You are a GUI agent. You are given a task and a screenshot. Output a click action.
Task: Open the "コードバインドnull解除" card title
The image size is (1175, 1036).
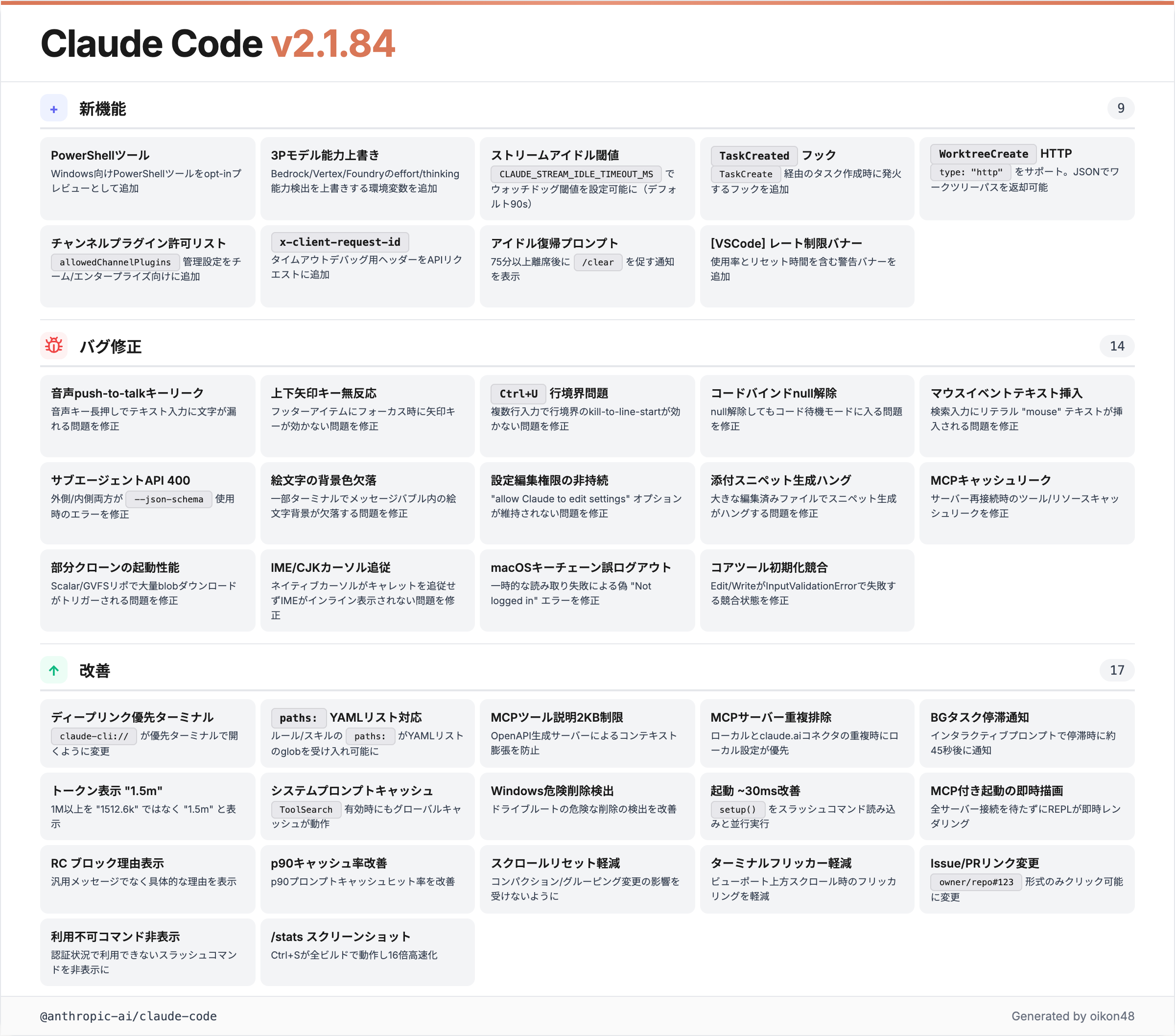774,393
